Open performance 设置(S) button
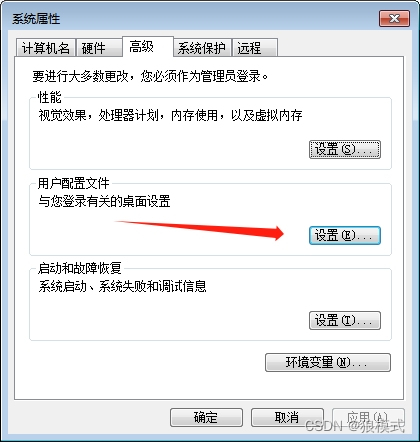Screen dimensions: 420x442 click(x=345, y=149)
